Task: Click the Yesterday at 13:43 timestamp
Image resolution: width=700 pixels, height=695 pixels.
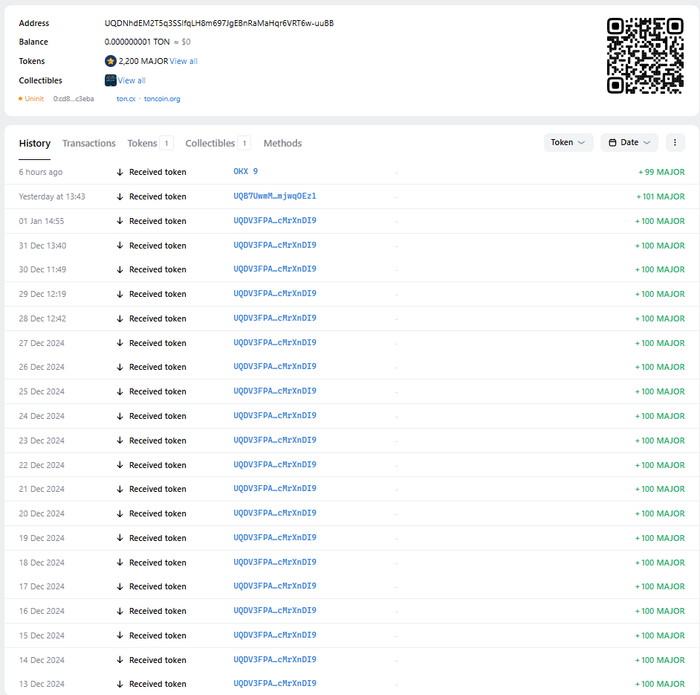Action: point(52,196)
